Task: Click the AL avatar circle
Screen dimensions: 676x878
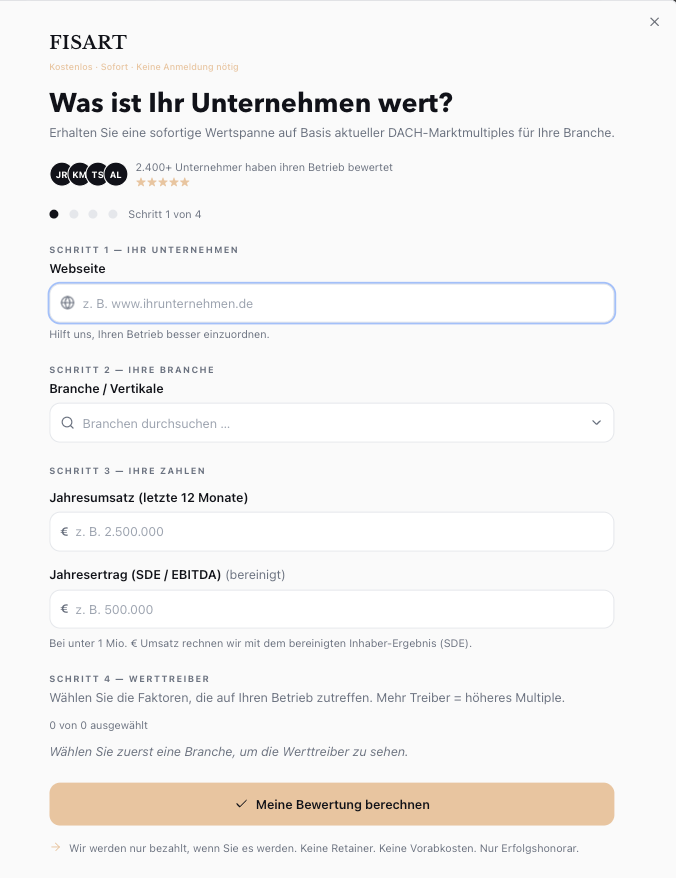Action: 115,174
